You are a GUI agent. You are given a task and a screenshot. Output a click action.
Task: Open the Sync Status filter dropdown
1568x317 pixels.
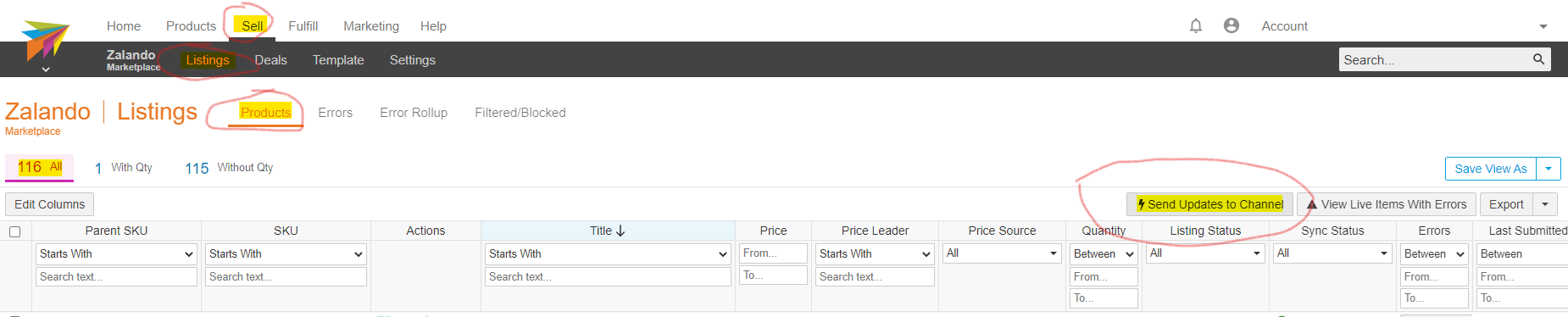(x=1332, y=253)
